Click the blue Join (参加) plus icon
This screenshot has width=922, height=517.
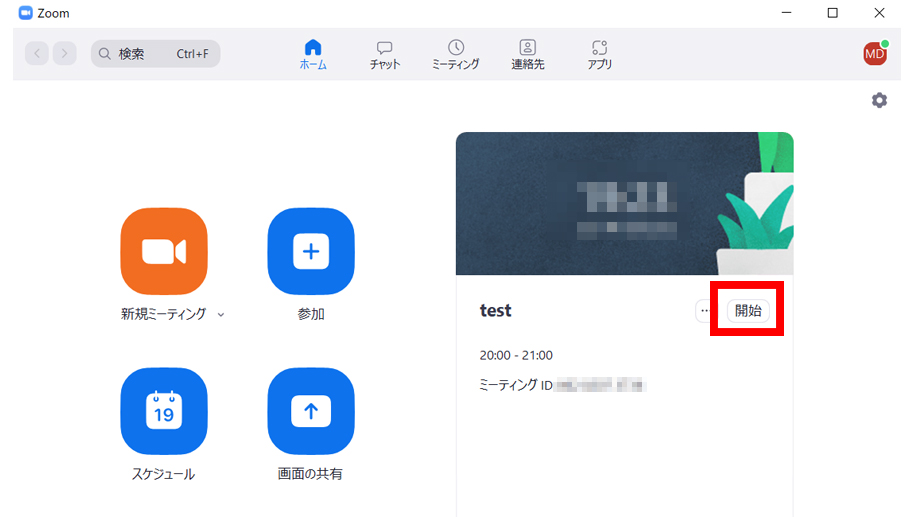pyautogui.click(x=311, y=251)
